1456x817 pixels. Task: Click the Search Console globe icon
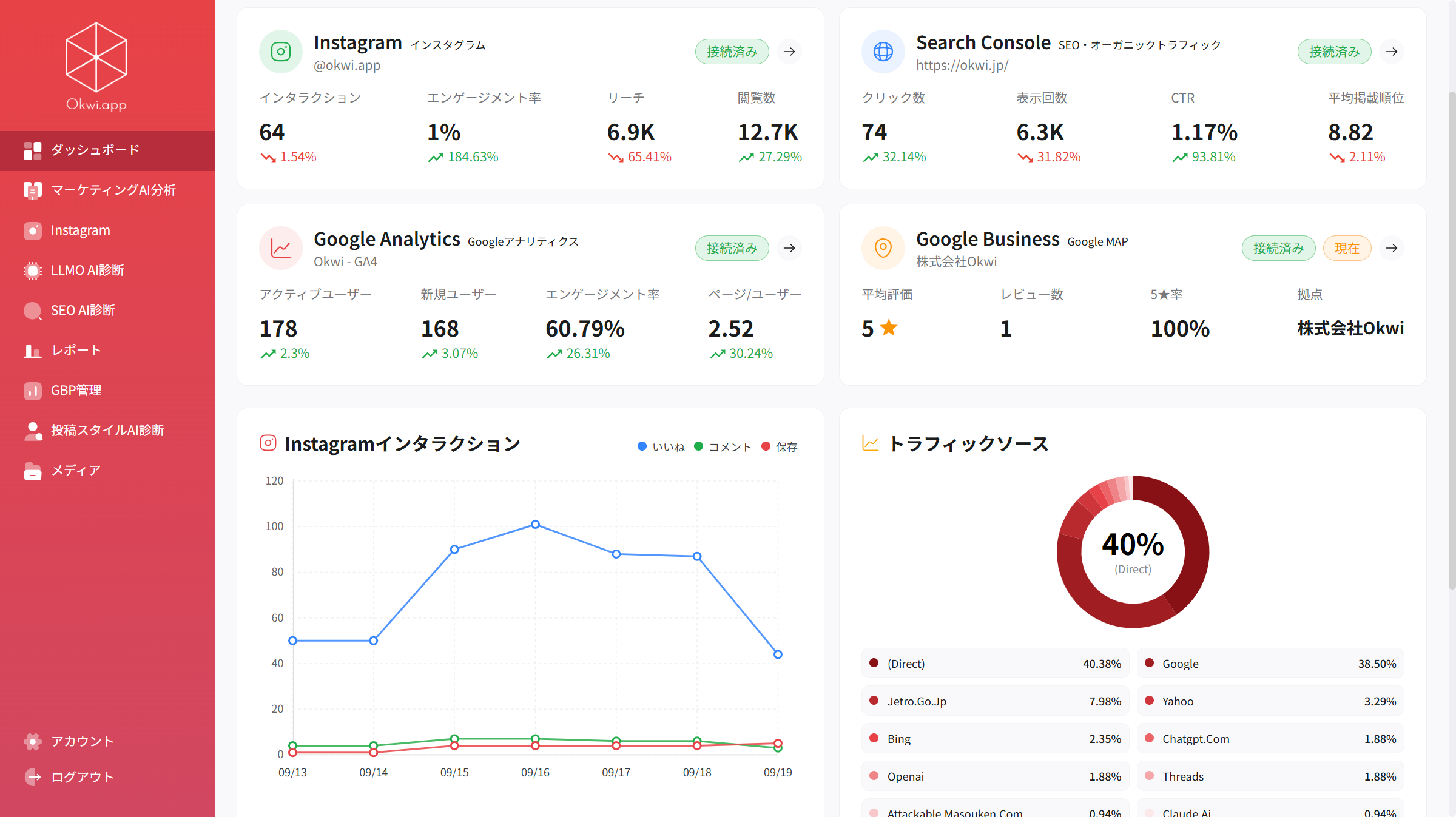883,52
